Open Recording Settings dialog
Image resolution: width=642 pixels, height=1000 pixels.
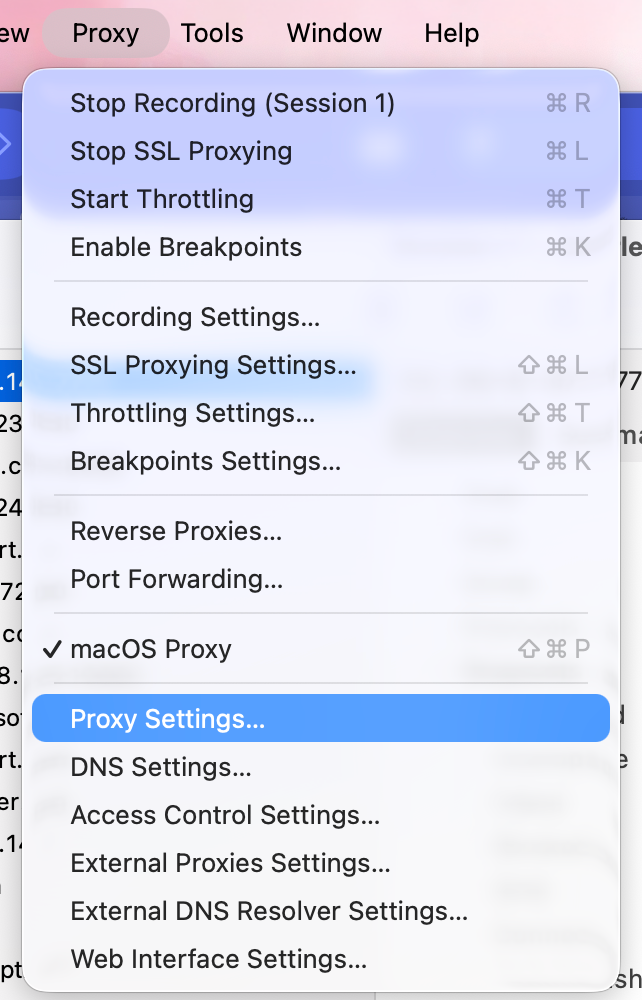point(195,317)
